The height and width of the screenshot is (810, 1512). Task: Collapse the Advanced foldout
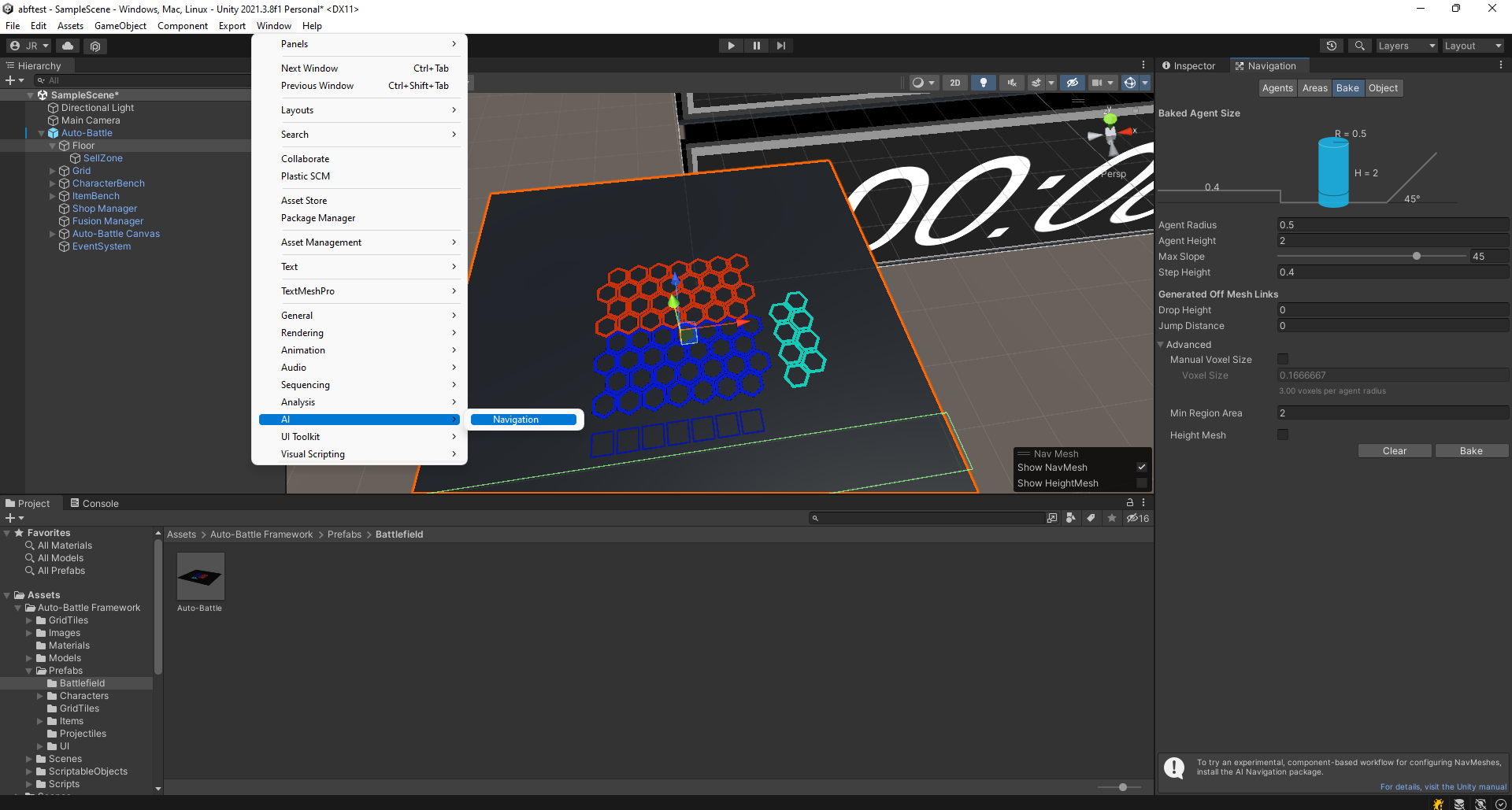(1161, 345)
